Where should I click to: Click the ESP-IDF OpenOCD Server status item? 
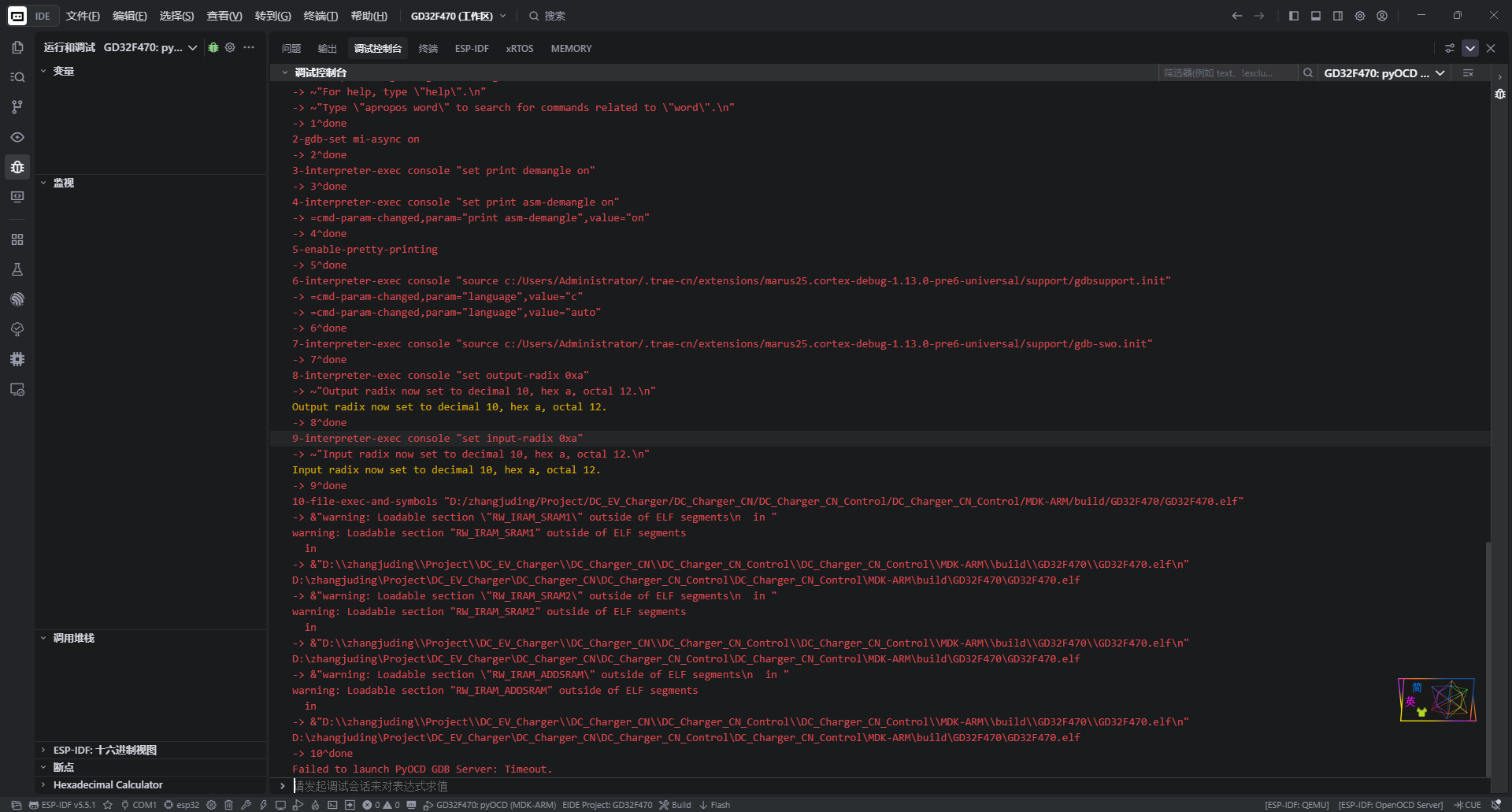click(x=1390, y=805)
